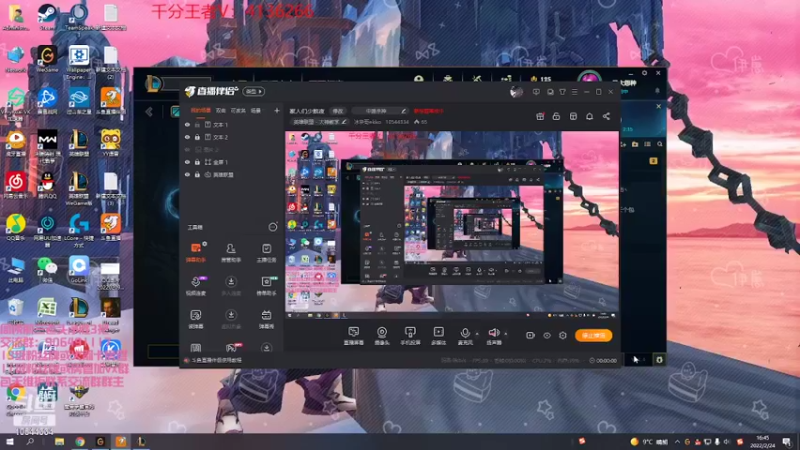This screenshot has height=450, width=800.
Task: Open the 房管助手 tool
Action: coord(231,252)
